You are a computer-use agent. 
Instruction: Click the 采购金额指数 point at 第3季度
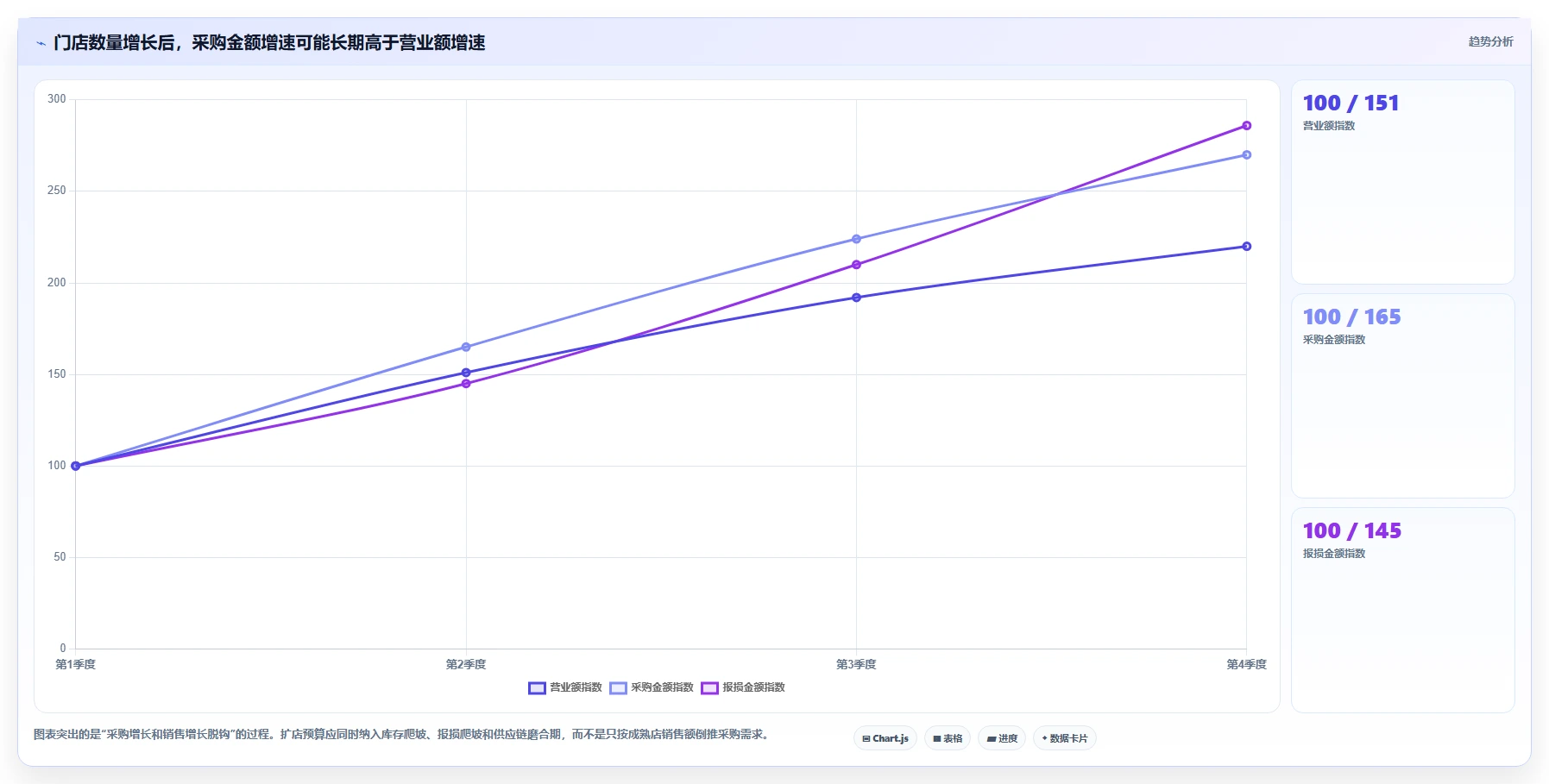click(x=856, y=239)
